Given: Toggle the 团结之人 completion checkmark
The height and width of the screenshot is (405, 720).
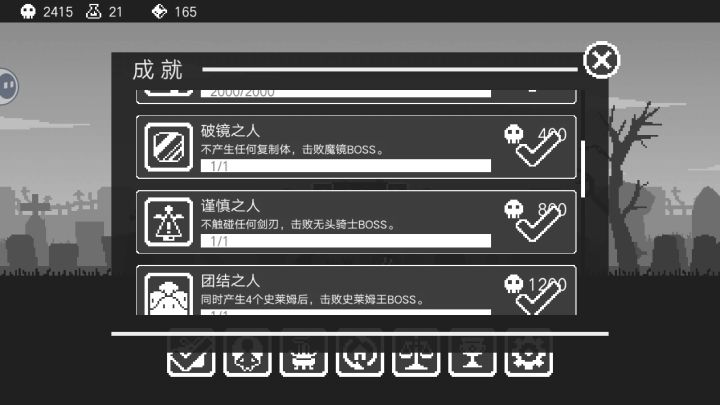Looking at the screenshot, I should 539,298.
